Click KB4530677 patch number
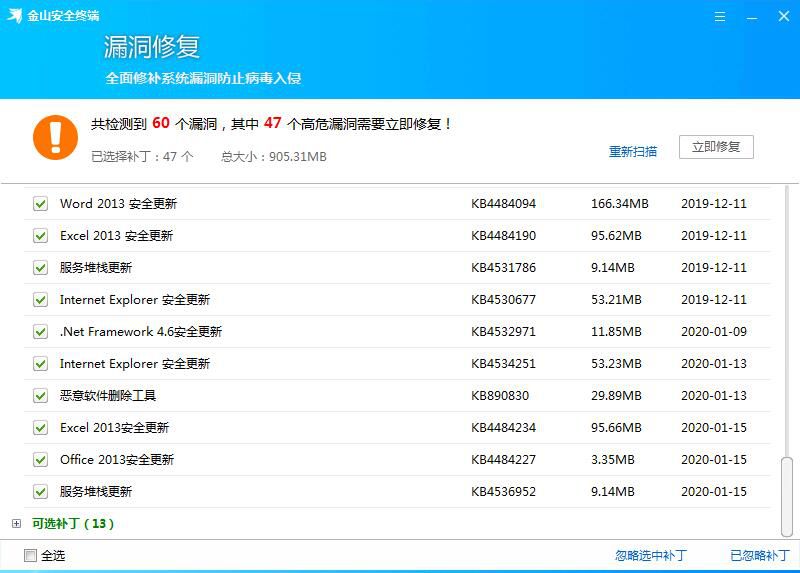 coord(504,300)
